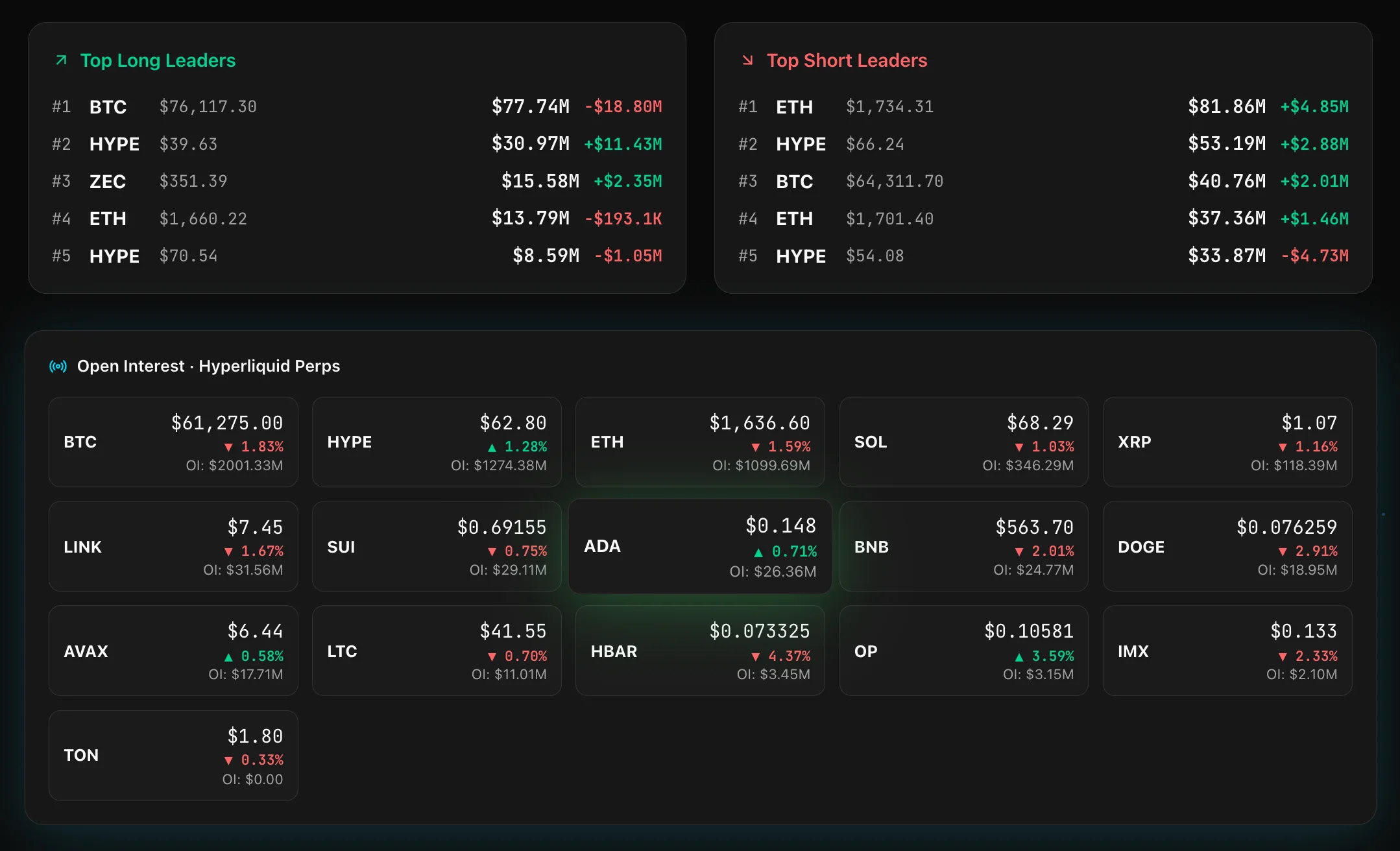The width and height of the screenshot is (1400, 851).
Task: Open the BTC open interest card
Action: pyautogui.click(x=173, y=442)
